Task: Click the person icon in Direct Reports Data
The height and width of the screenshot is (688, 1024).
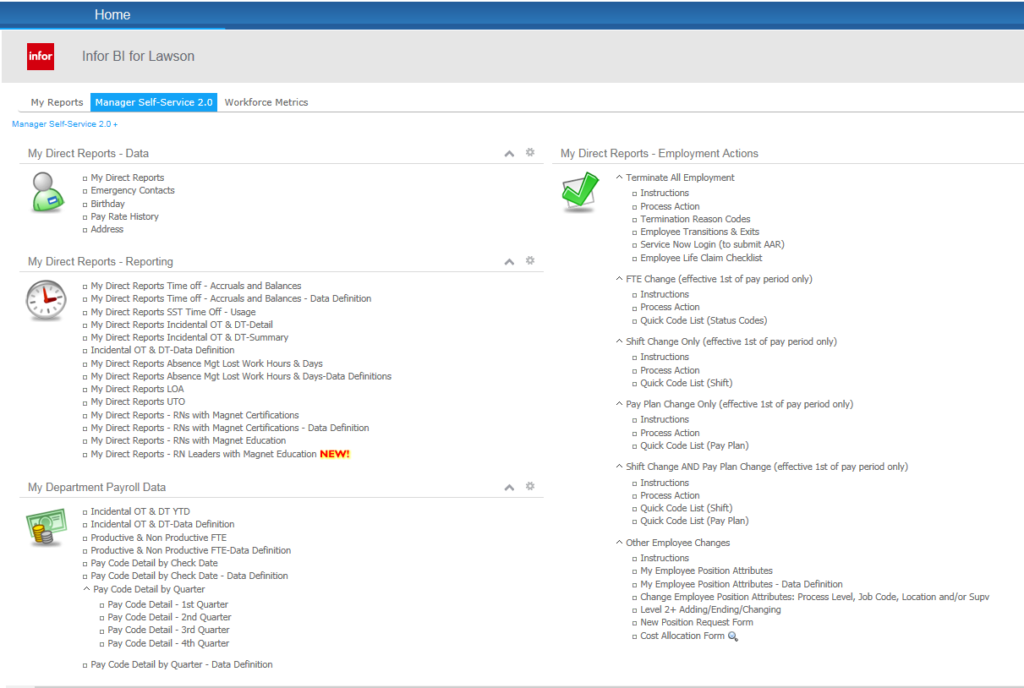Action: 46,192
